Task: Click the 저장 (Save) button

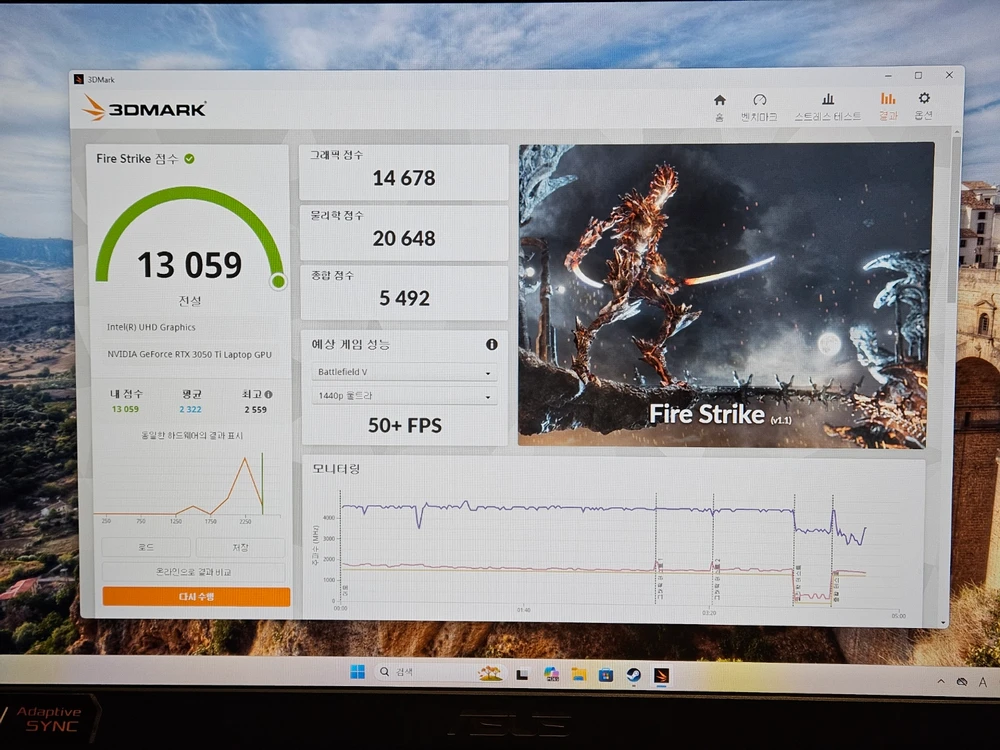Action: point(240,547)
